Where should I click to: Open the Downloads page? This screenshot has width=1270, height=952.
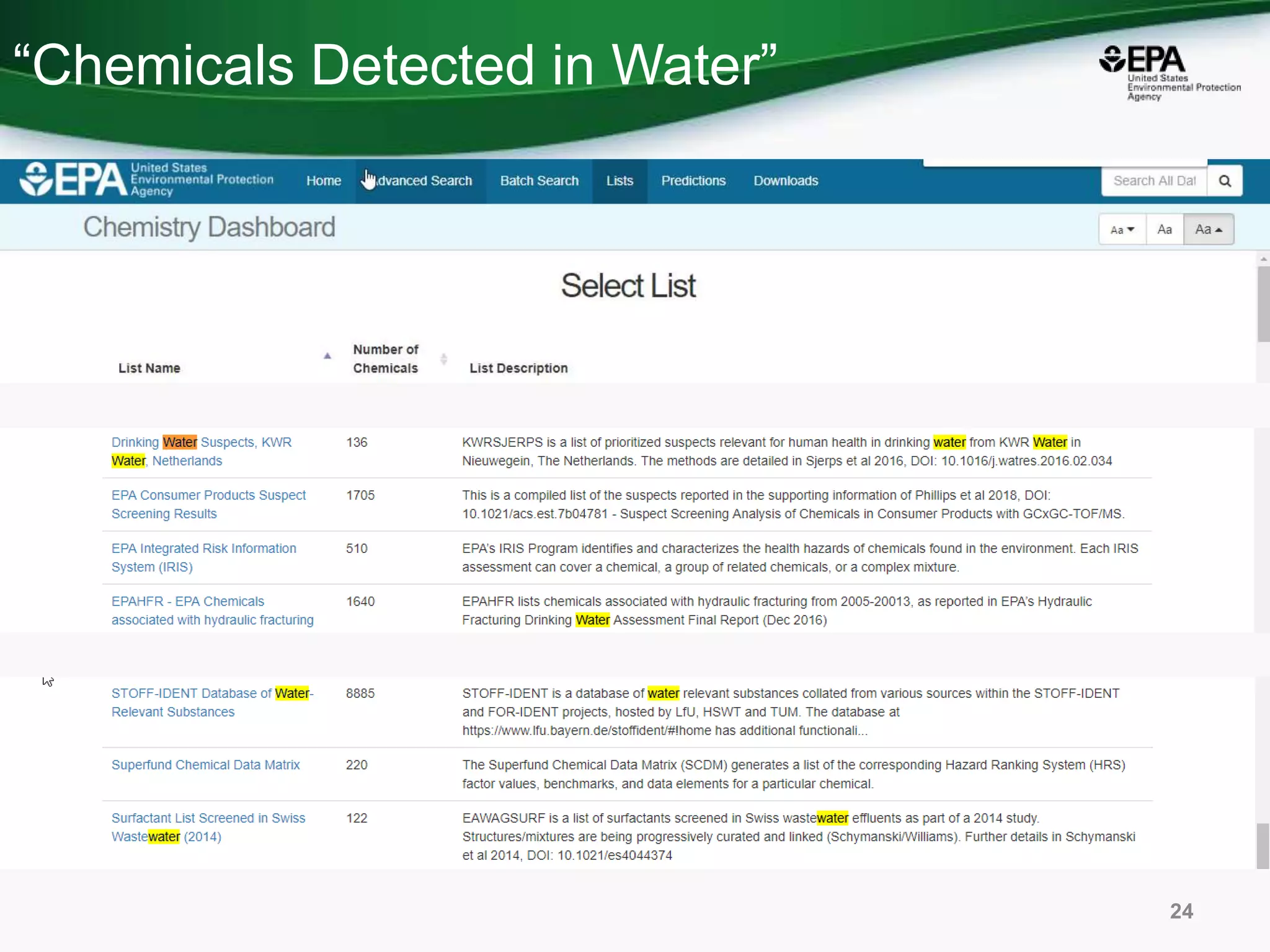click(x=786, y=181)
